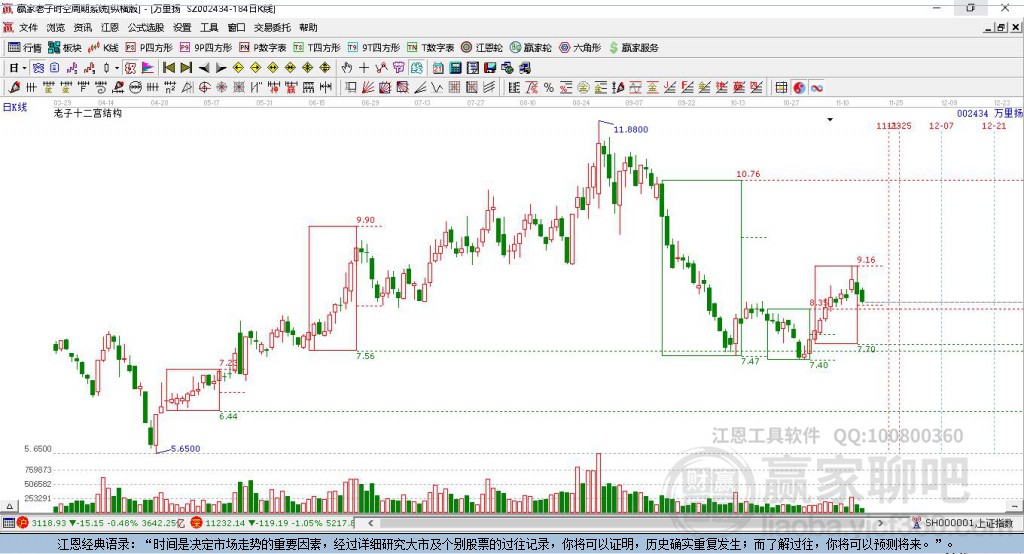Image resolution: width=1024 pixels, height=554 pixels.
Task: Click the 5.6500 low price label near candles
Action: pos(185,449)
